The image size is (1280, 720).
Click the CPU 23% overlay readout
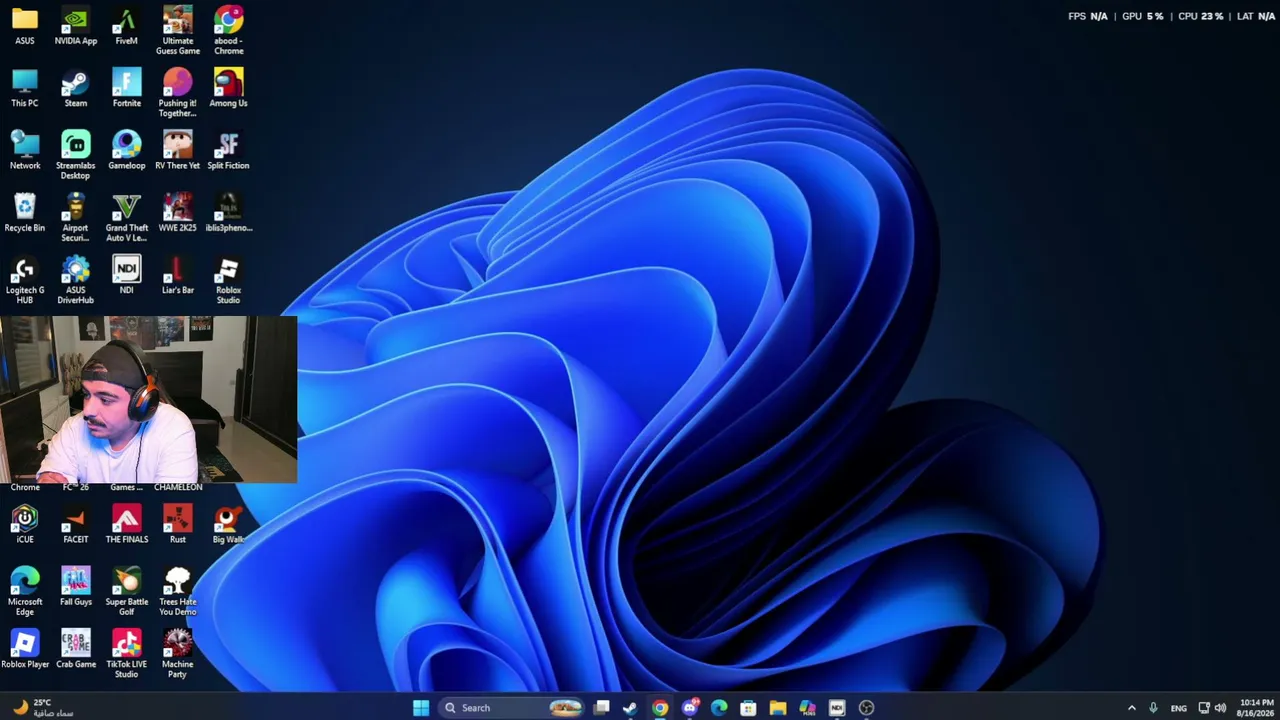pos(1201,16)
